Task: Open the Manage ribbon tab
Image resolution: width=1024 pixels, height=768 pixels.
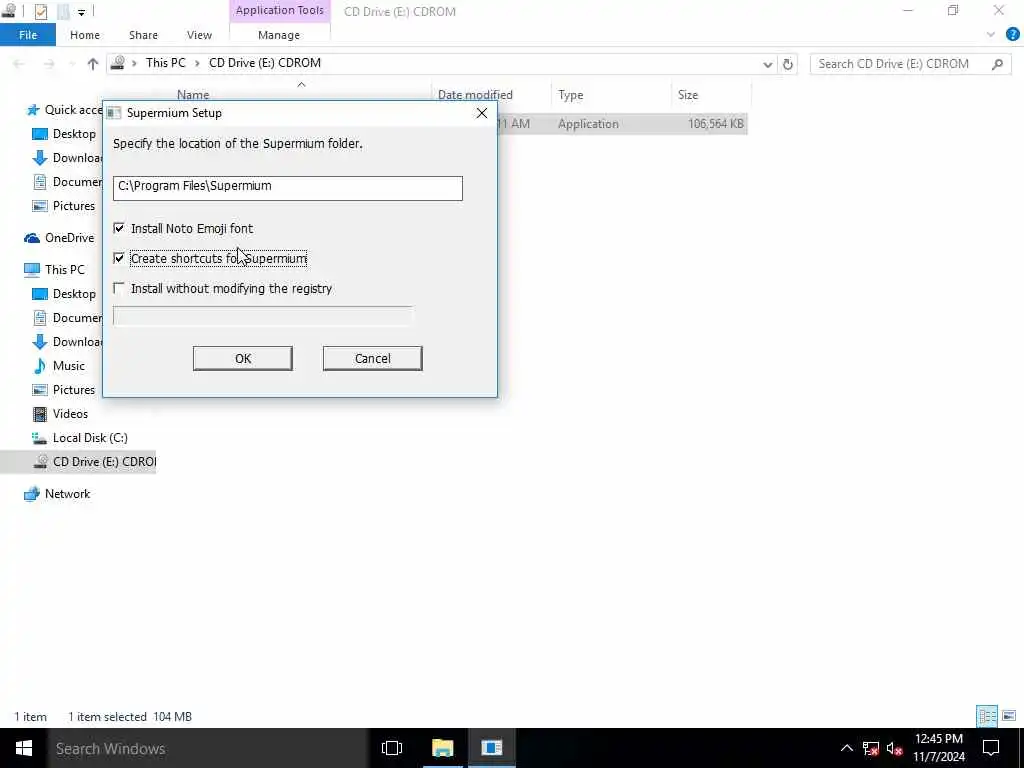Action: click(279, 35)
